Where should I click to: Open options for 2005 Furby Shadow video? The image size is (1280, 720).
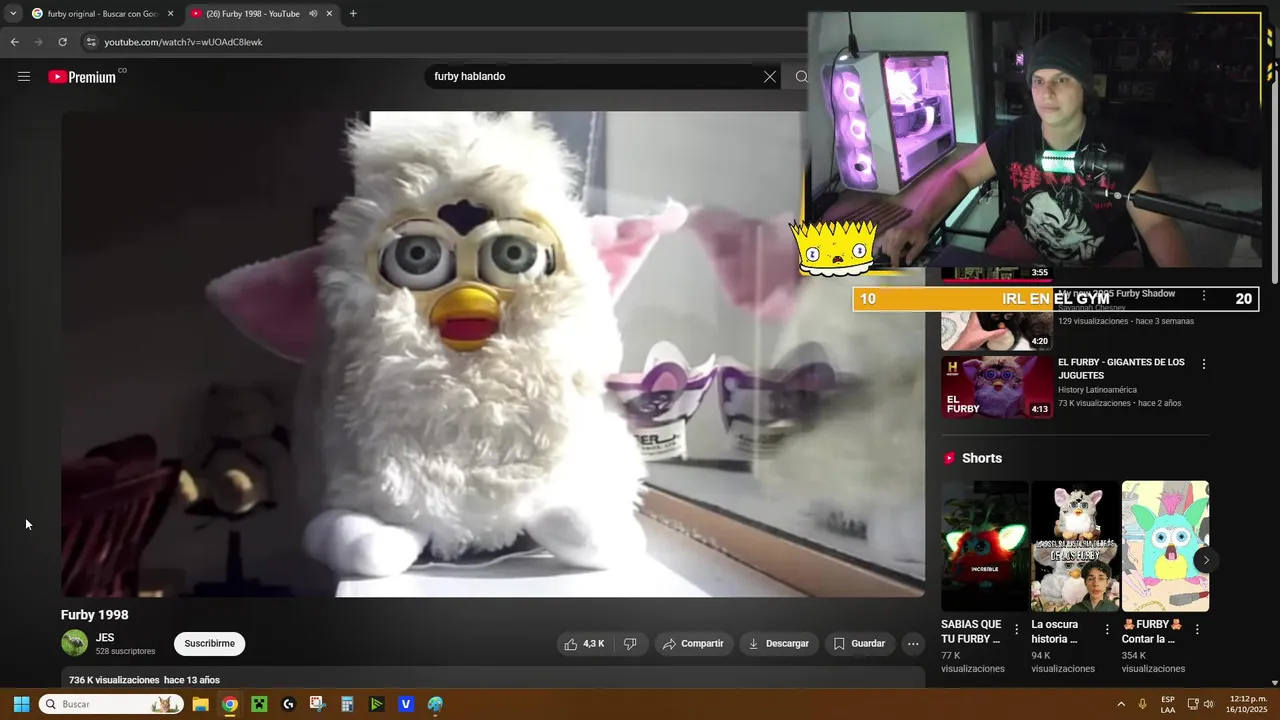click(1204, 296)
